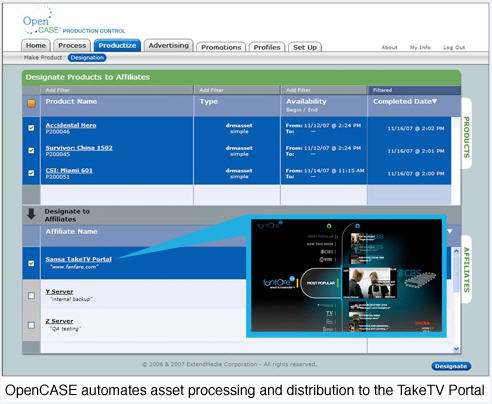Open the Y Server affiliate link
The width and height of the screenshot is (492, 404).
coord(59,291)
